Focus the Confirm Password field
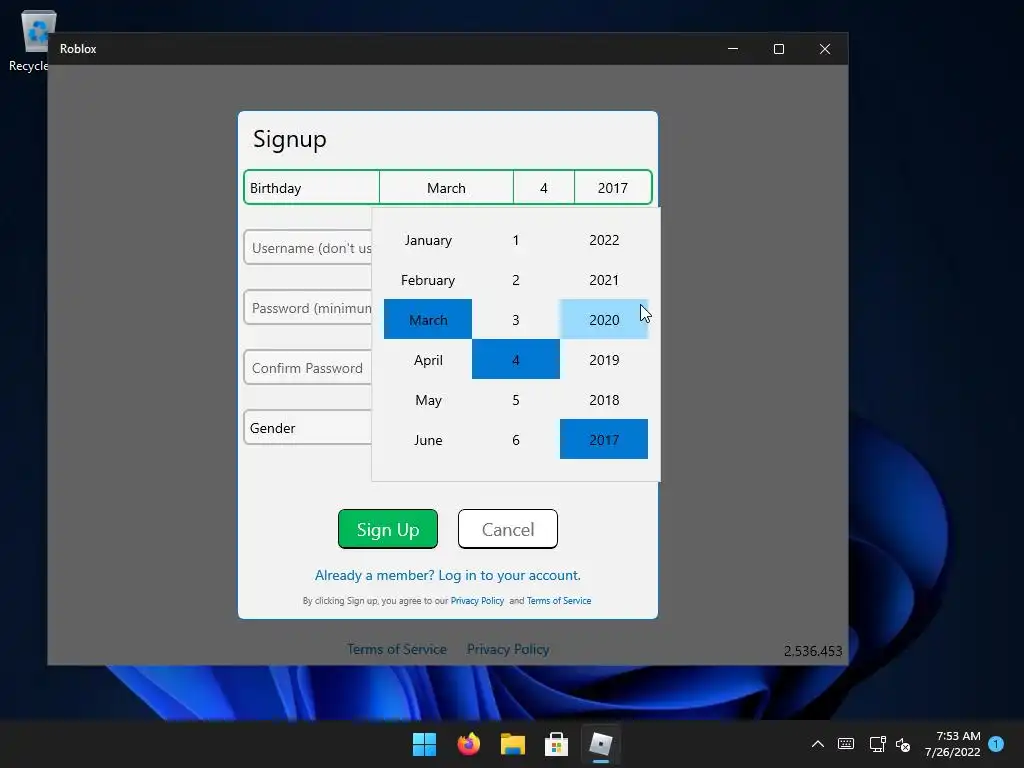 point(308,368)
